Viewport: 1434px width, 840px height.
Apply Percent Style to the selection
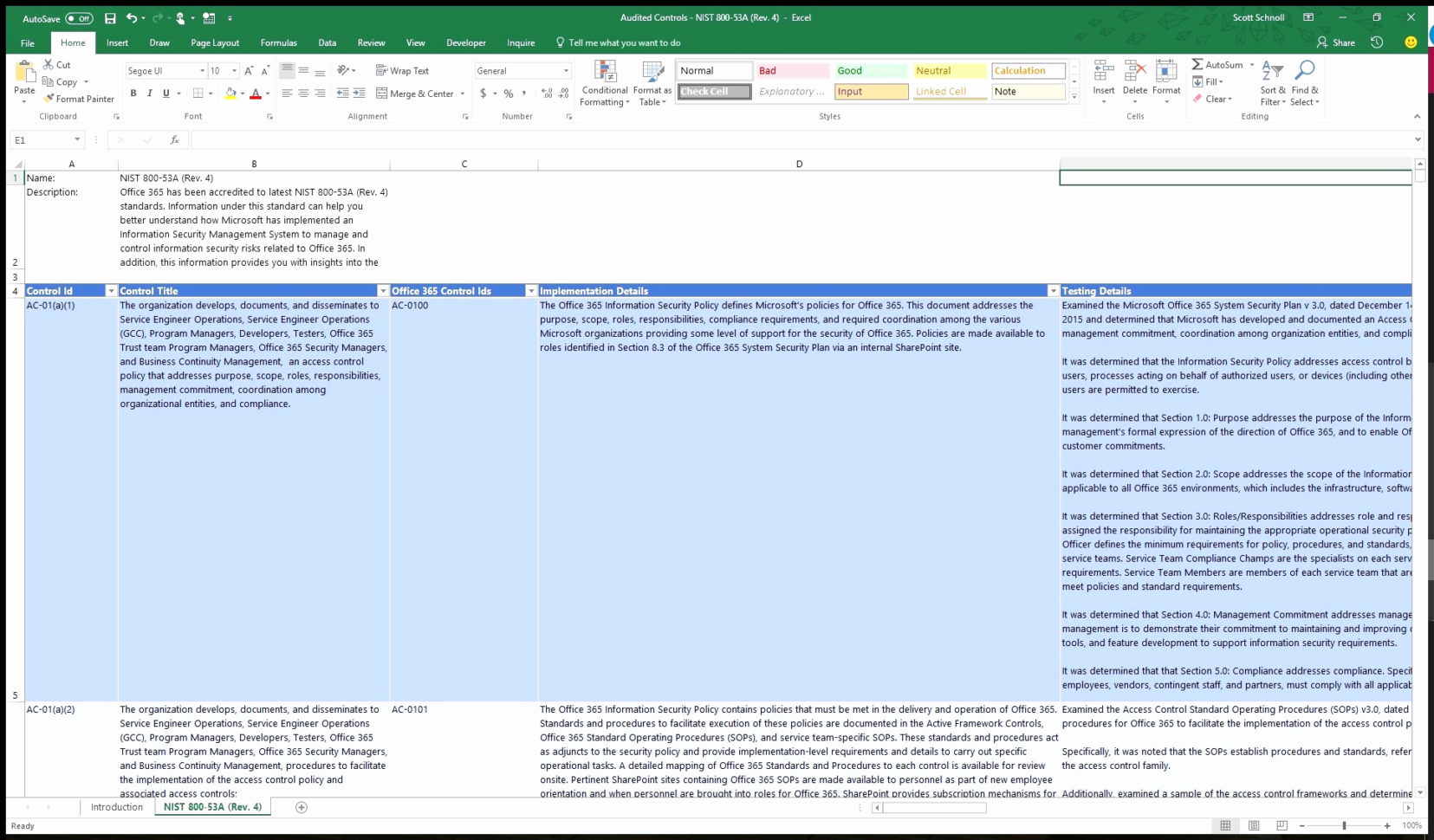pyautogui.click(x=508, y=94)
